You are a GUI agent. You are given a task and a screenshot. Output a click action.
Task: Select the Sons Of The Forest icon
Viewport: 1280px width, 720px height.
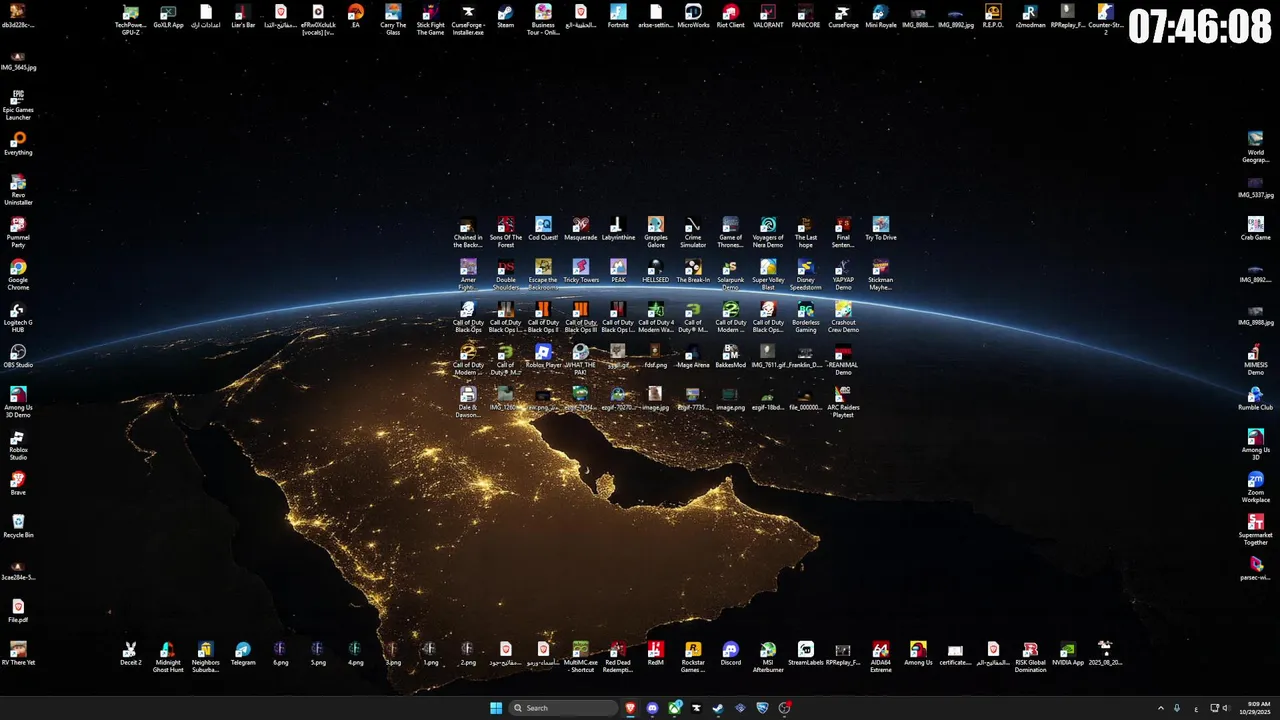click(x=506, y=232)
